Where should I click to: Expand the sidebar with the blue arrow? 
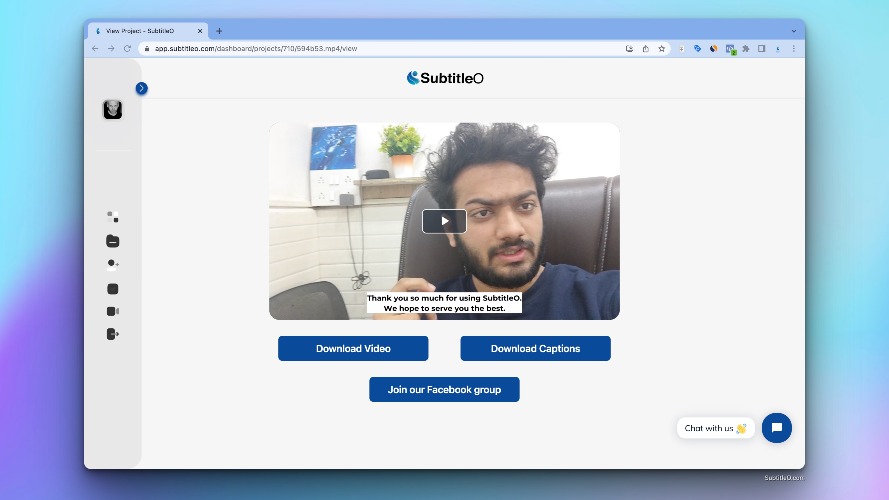pos(142,88)
